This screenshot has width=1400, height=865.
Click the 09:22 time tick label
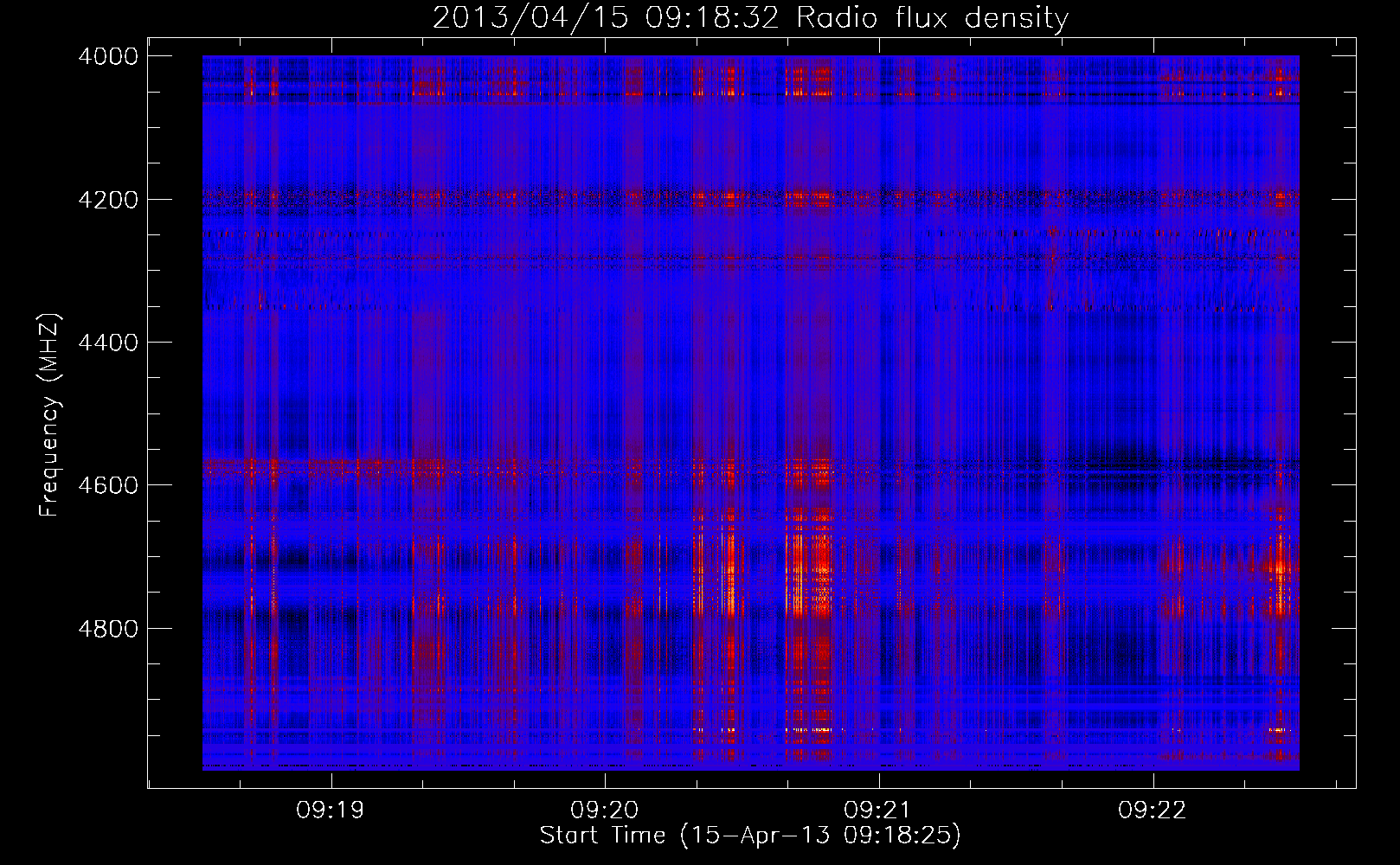1153,811
